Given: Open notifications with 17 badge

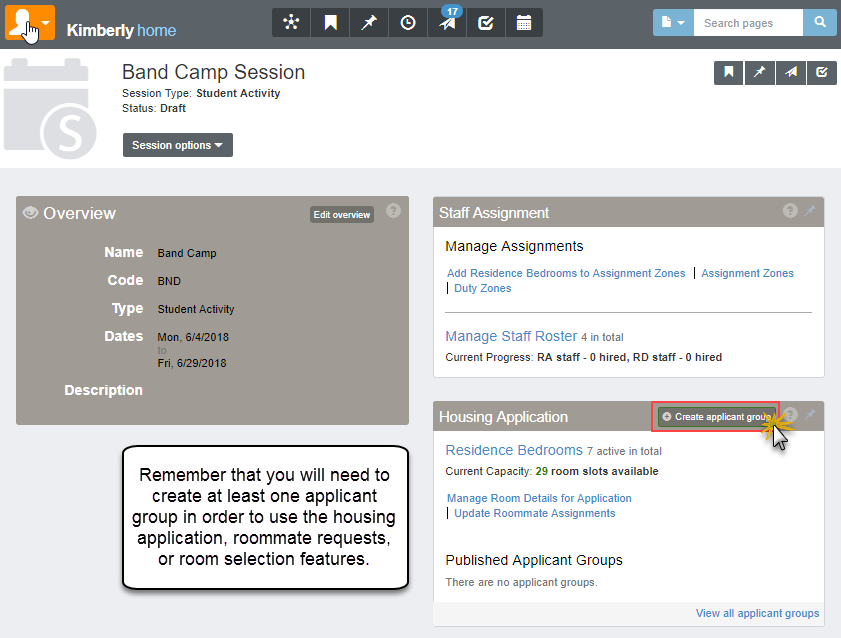Looking at the screenshot, I should [447, 23].
